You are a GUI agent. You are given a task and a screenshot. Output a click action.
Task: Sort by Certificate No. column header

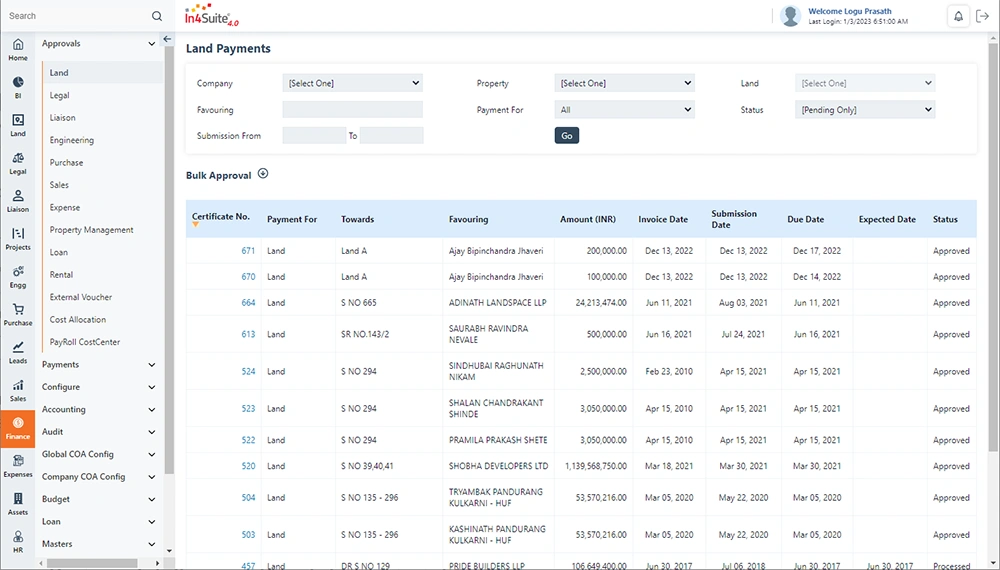pyautogui.click(x=220, y=216)
